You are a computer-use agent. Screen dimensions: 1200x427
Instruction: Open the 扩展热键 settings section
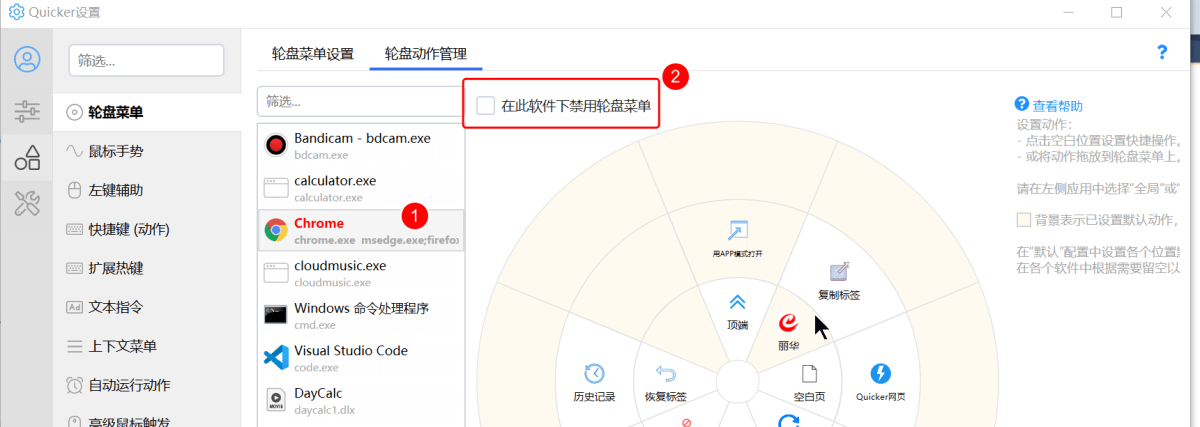(x=147, y=268)
